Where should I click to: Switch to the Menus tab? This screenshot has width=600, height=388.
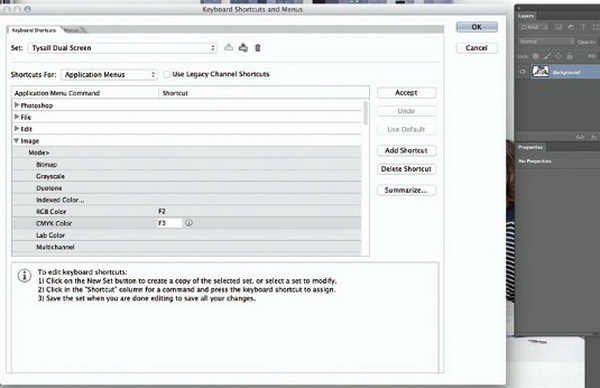pyautogui.click(x=73, y=30)
